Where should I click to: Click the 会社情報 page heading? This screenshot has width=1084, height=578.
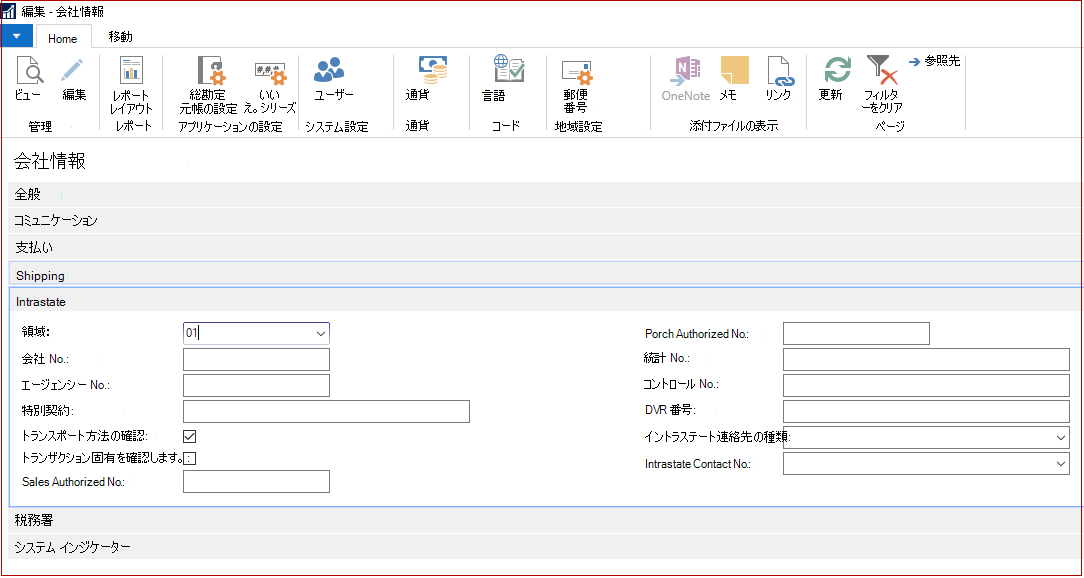tap(50, 162)
